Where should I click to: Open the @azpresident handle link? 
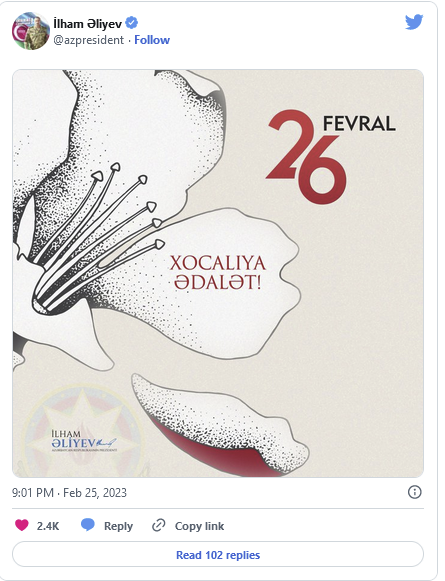(89, 40)
